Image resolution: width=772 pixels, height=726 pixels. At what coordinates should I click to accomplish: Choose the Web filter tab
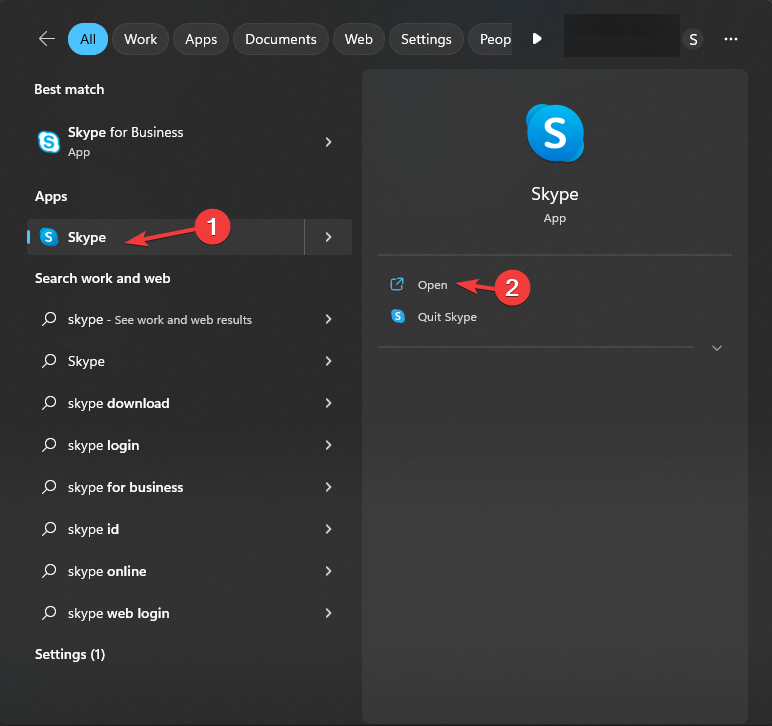pos(358,39)
